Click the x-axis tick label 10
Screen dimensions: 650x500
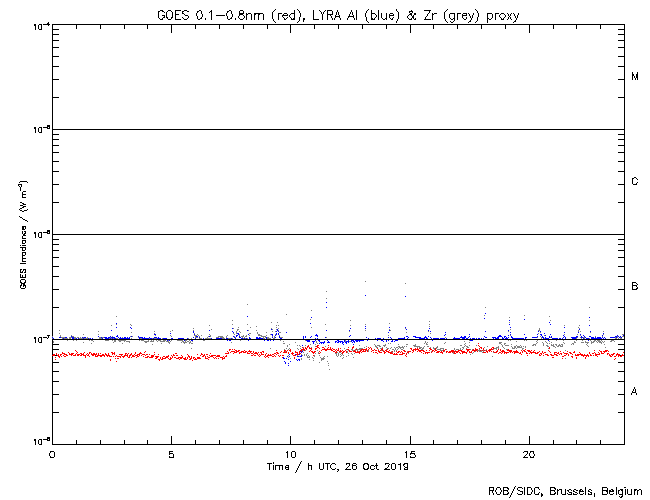tap(290, 454)
